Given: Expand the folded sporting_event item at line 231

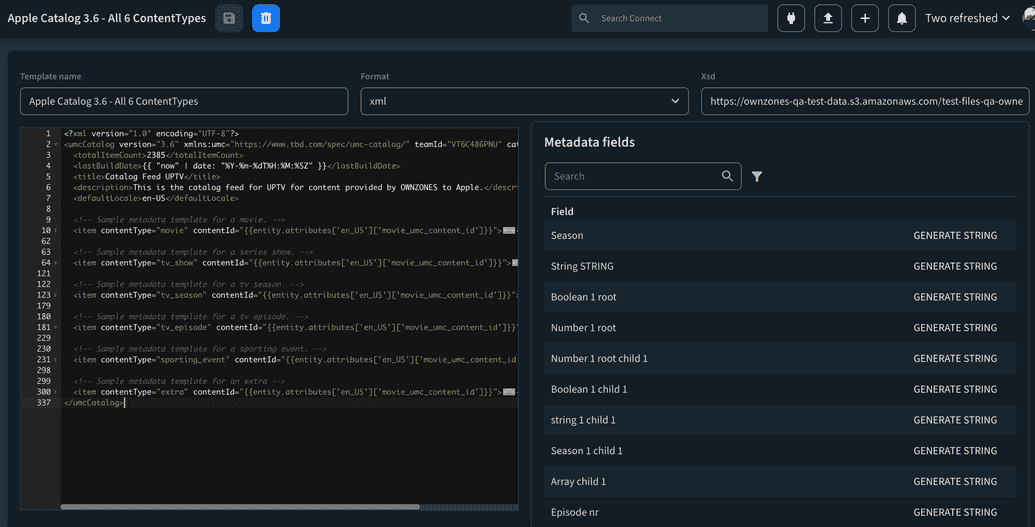Looking at the screenshot, I should point(55,360).
